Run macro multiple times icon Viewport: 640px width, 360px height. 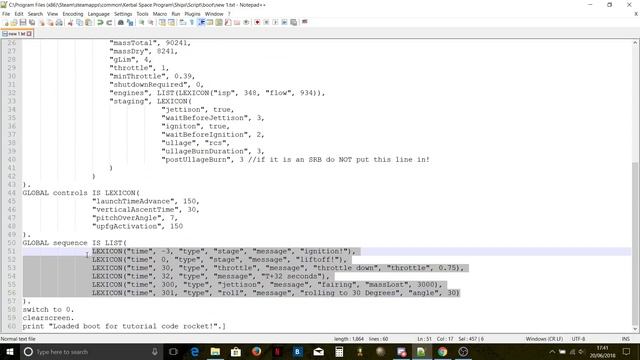[x=284, y=22]
